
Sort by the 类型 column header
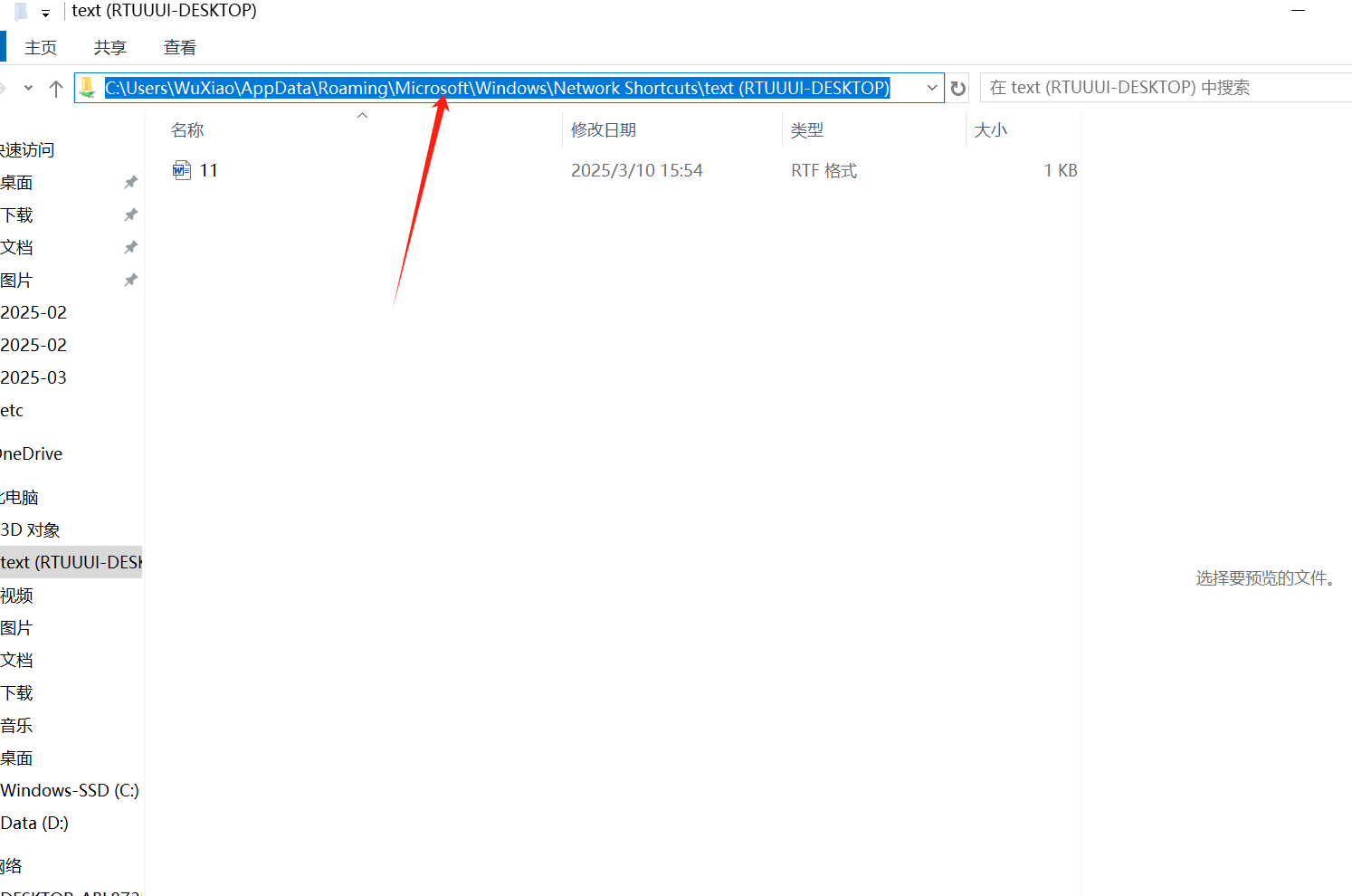(807, 130)
